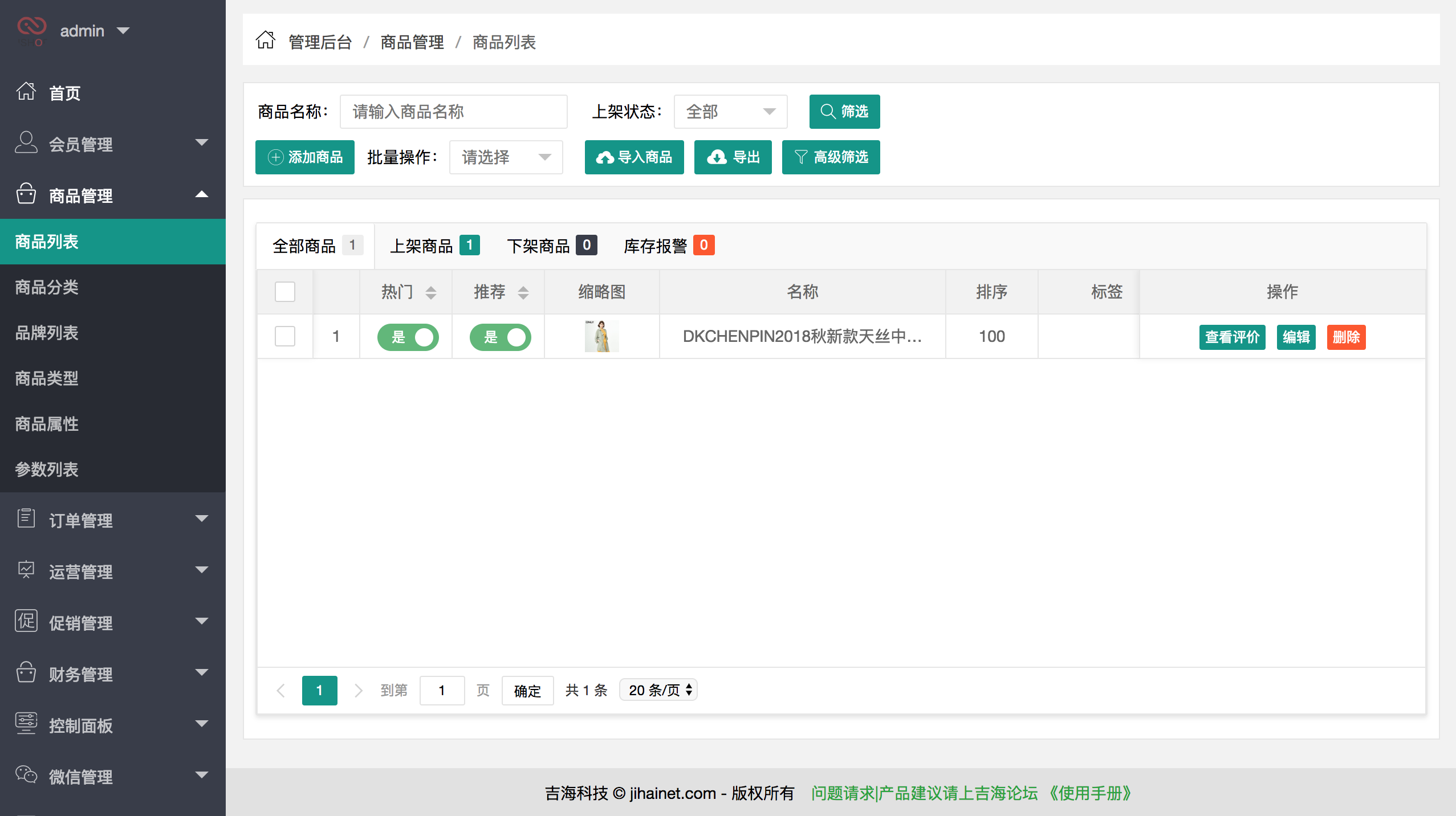Click the breadcrumb home icon
The image size is (1456, 816).
point(265,41)
